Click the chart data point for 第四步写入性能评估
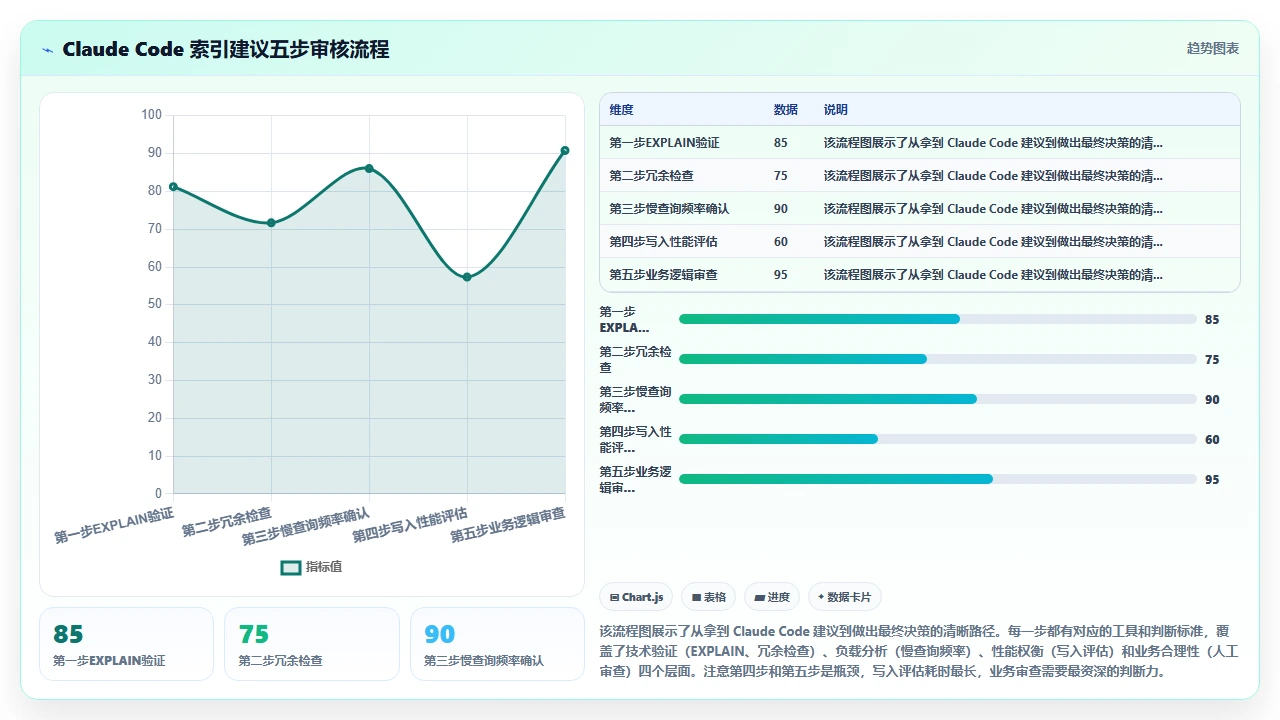1280x720 pixels. [x=467, y=277]
